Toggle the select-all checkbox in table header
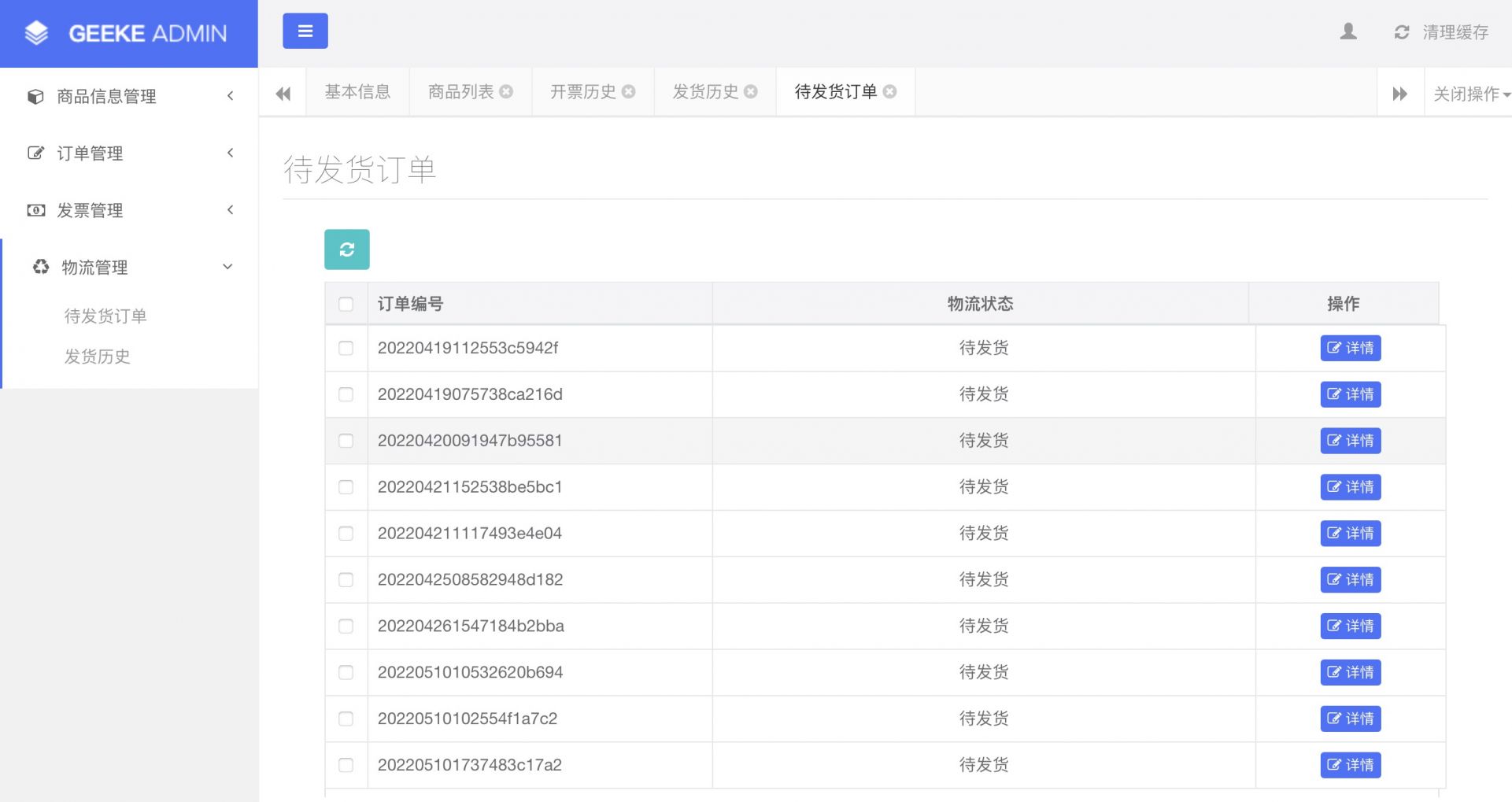The width and height of the screenshot is (1512, 802). (x=346, y=304)
